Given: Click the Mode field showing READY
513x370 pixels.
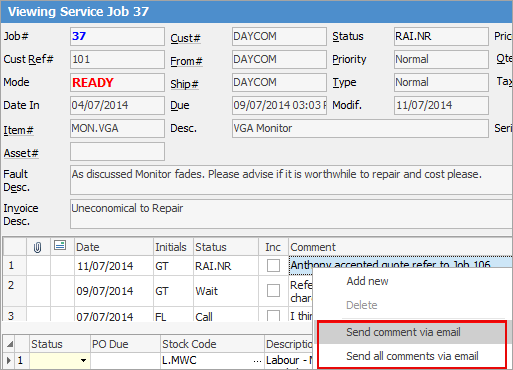Looking at the screenshot, I should coord(117,82).
